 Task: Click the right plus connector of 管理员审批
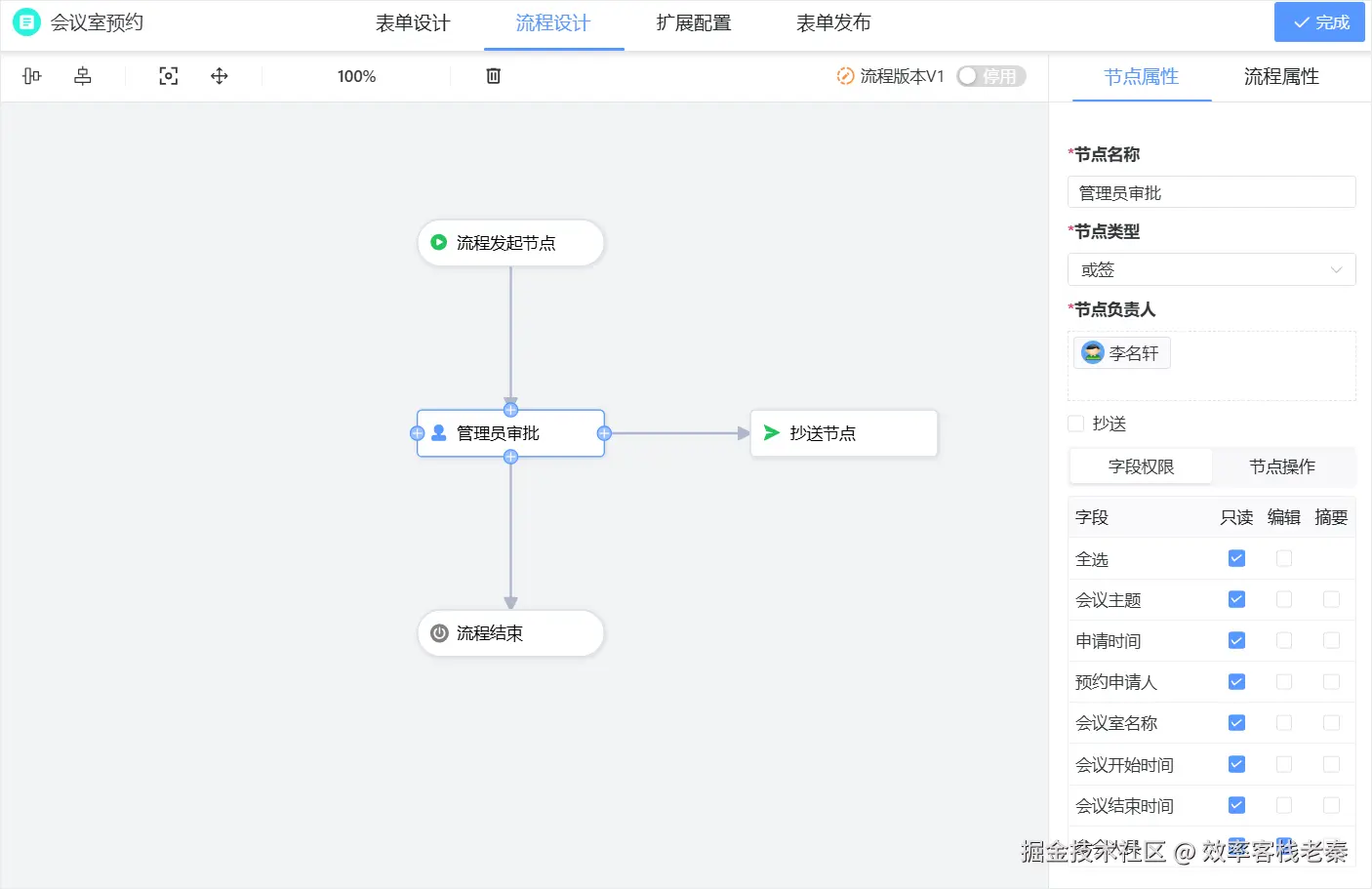[x=604, y=433]
